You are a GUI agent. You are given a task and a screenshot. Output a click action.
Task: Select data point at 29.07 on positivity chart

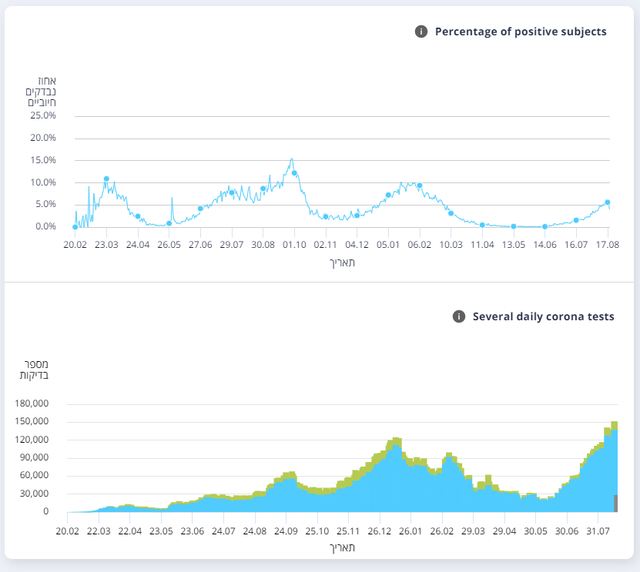click(232, 193)
